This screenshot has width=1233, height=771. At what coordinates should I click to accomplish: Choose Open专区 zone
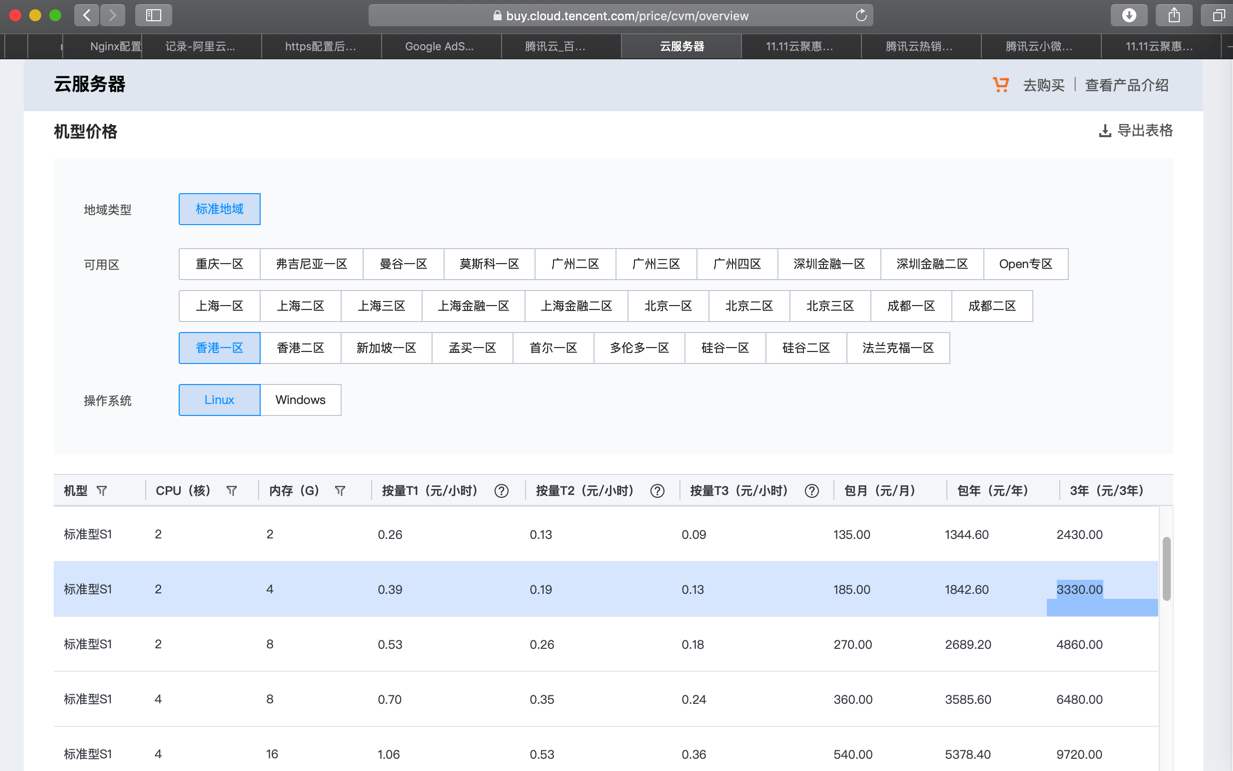coord(1025,264)
